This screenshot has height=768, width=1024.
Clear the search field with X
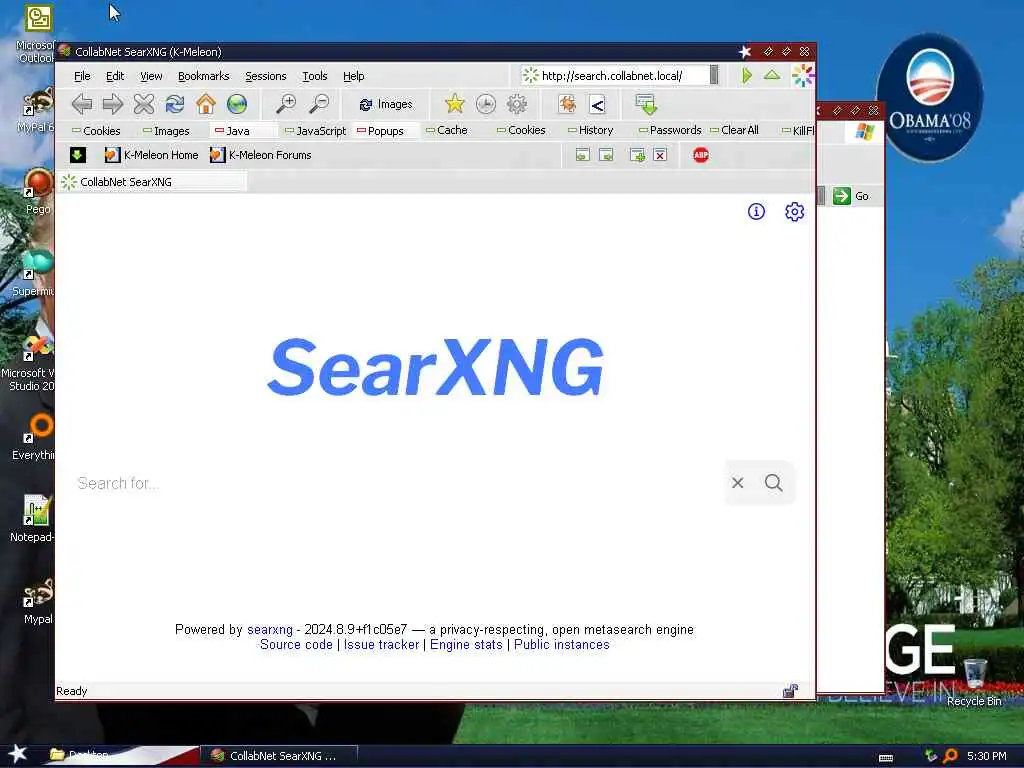(x=738, y=483)
